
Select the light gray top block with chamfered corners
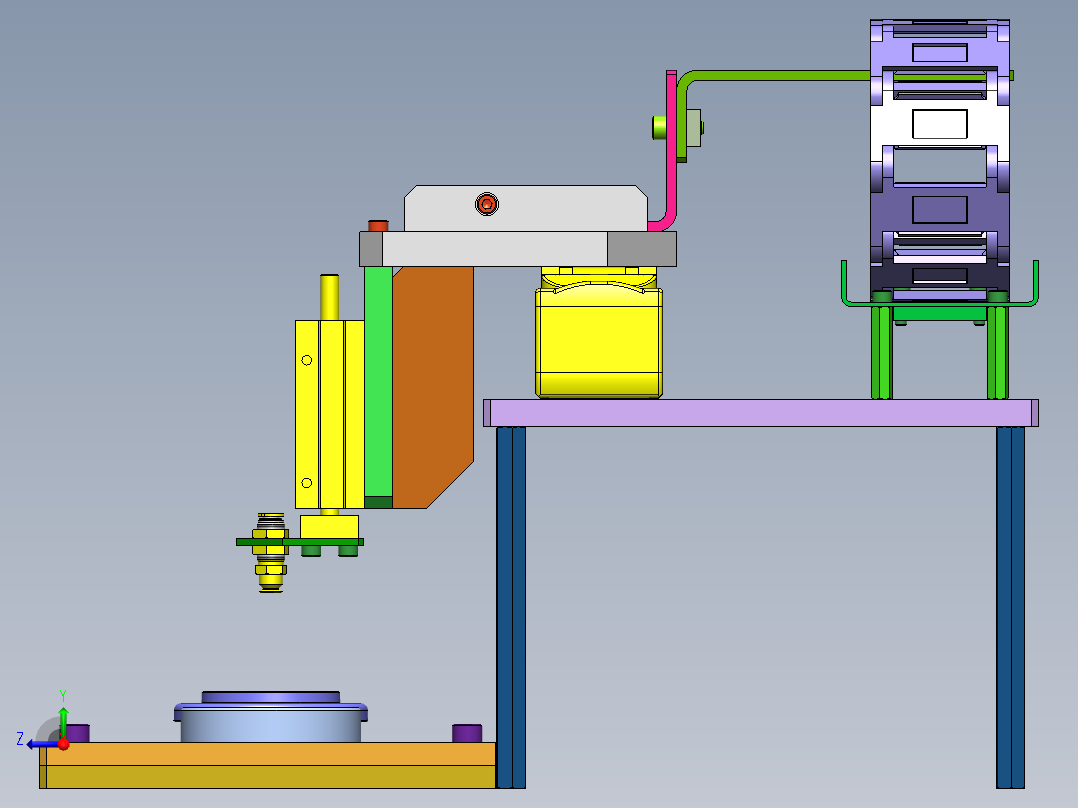pyautogui.click(x=525, y=208)
